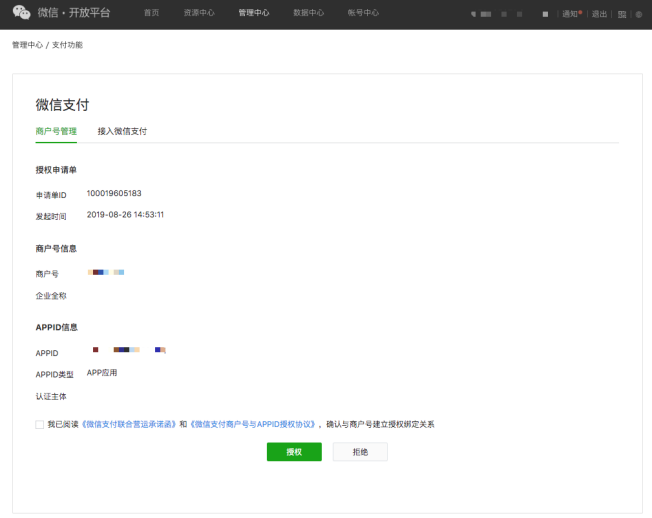Click timestamp 2019-08-26 14:53:11
652x518 pixels.
point(125,215)
